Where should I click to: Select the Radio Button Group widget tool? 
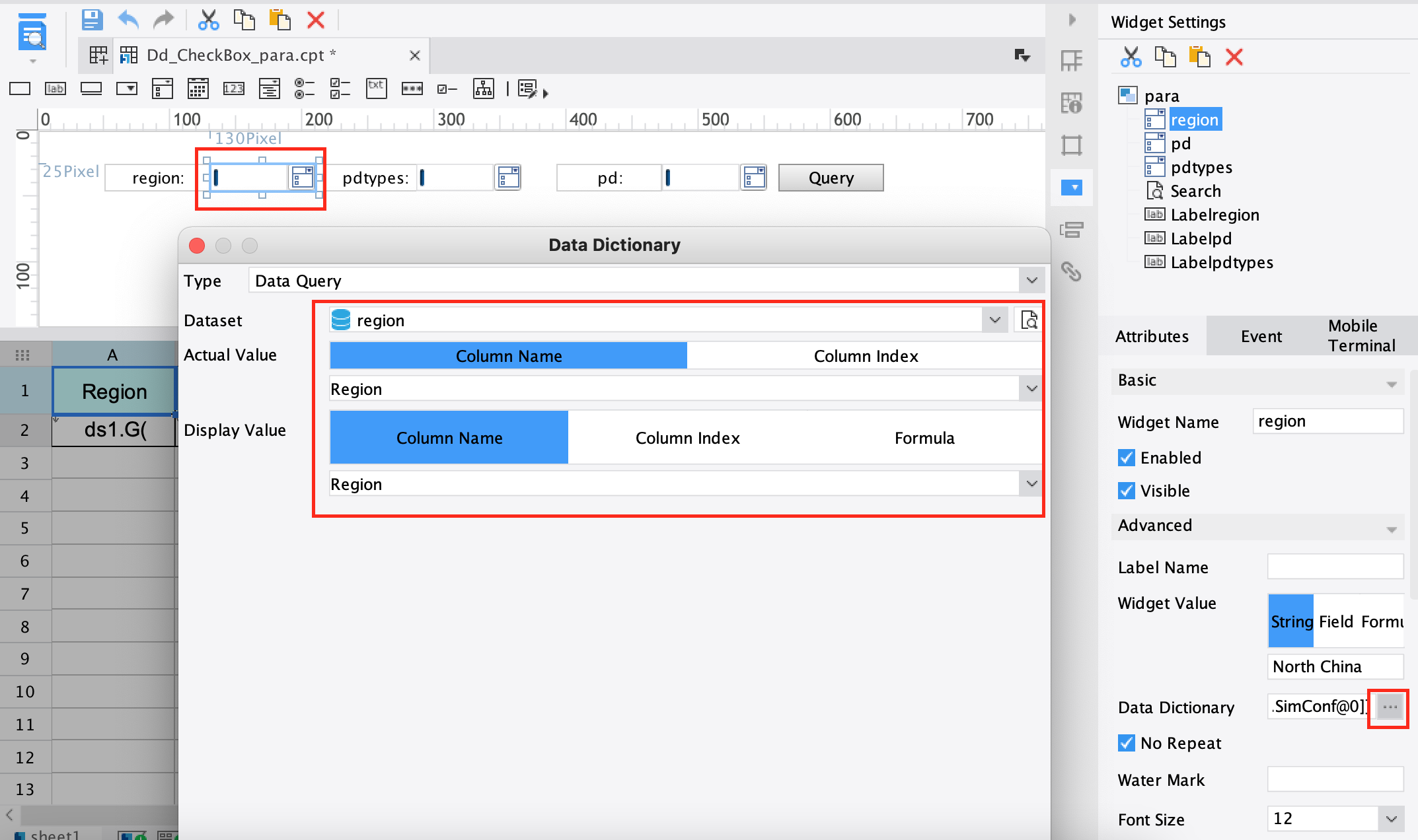(x=305, y=88)
